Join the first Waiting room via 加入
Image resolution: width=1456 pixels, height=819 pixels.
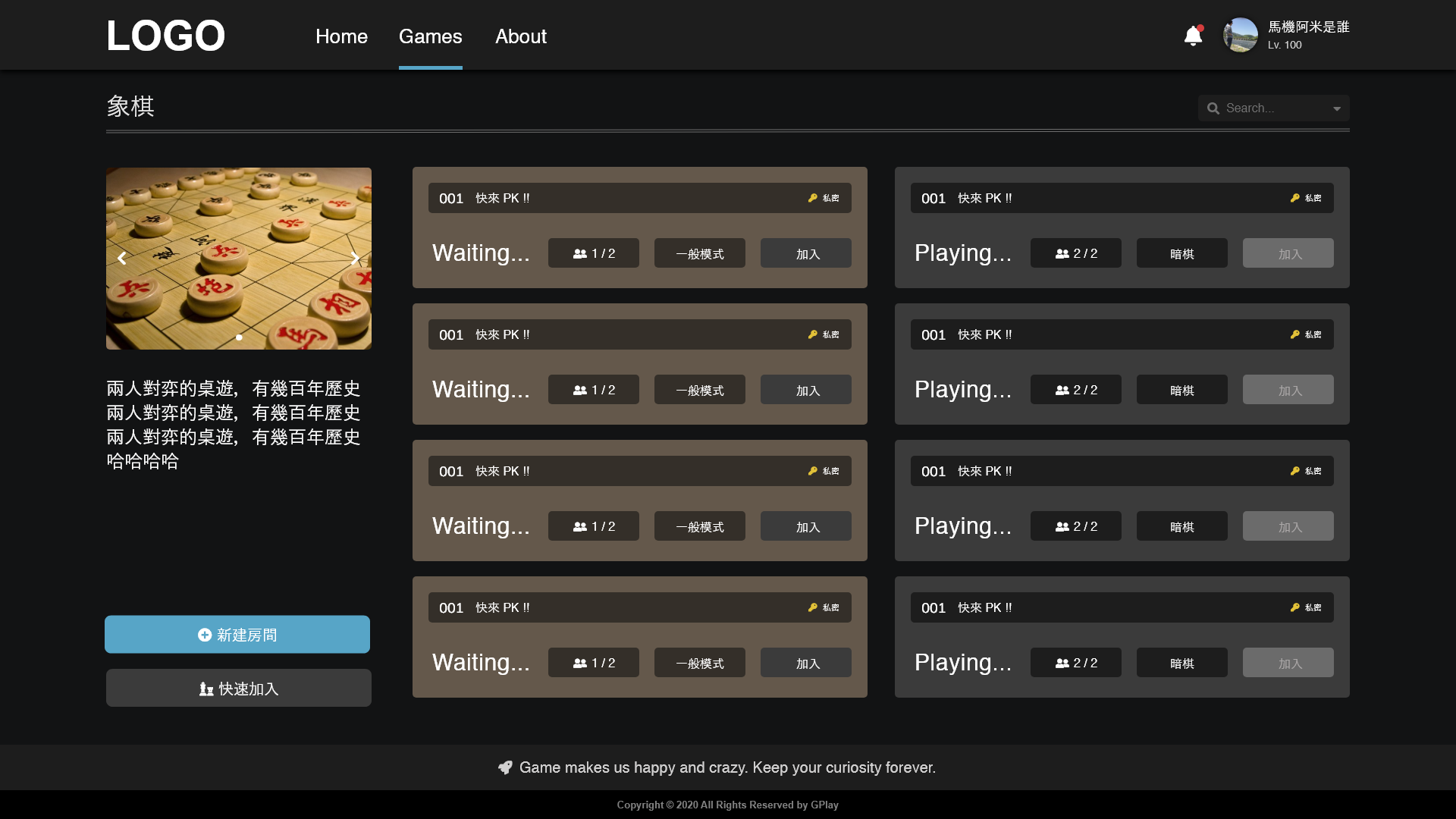(x=806, y=253)
